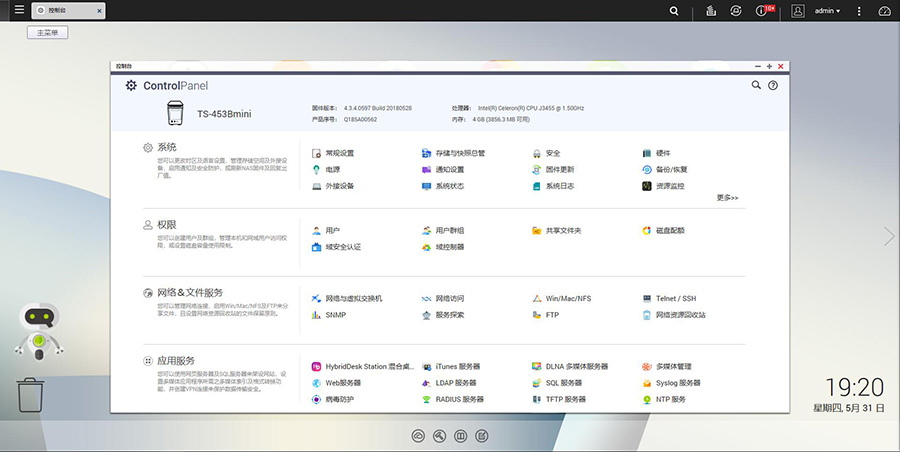The width and height of the screenshot is (900, 452).
Task: Open 固件更新 firmware update settings
Action: point(559,169)
